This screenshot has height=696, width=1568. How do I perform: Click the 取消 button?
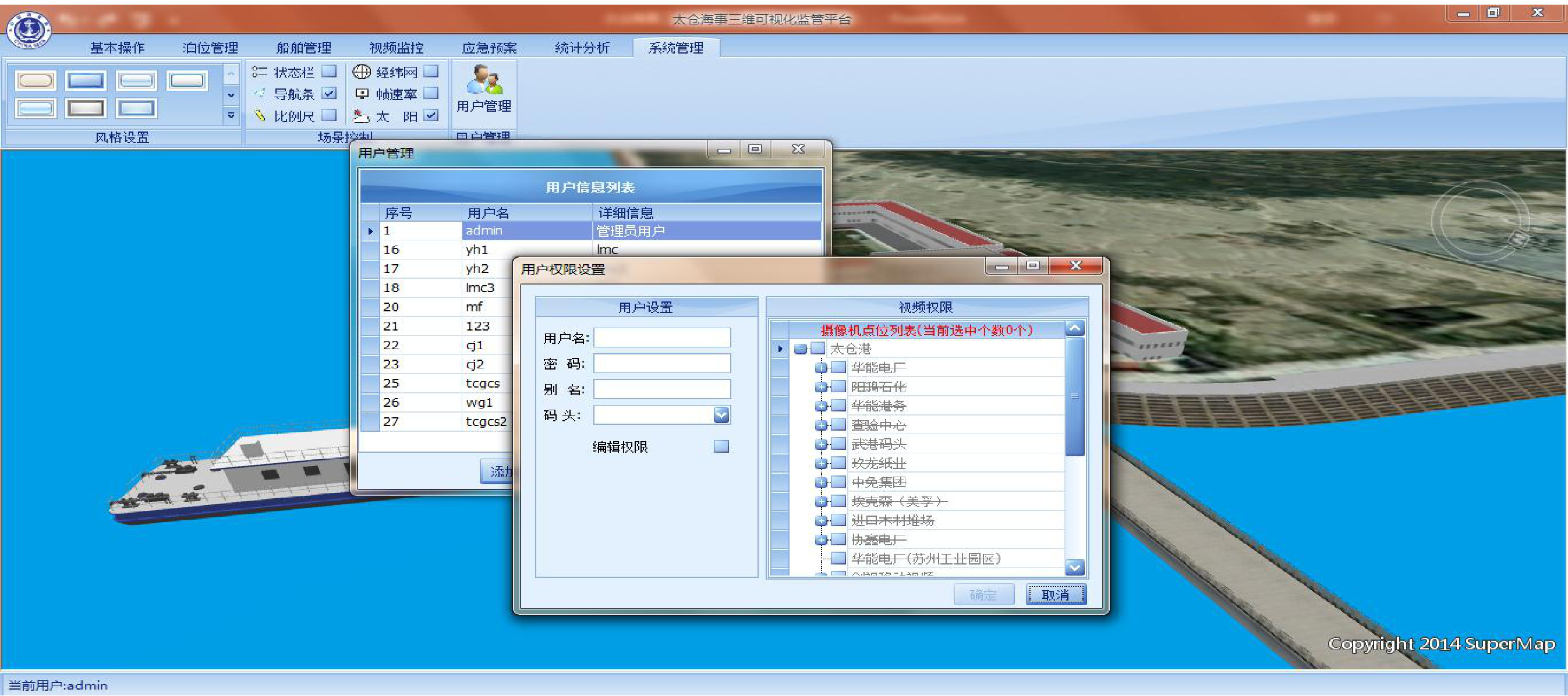(x=1056, y=594)
